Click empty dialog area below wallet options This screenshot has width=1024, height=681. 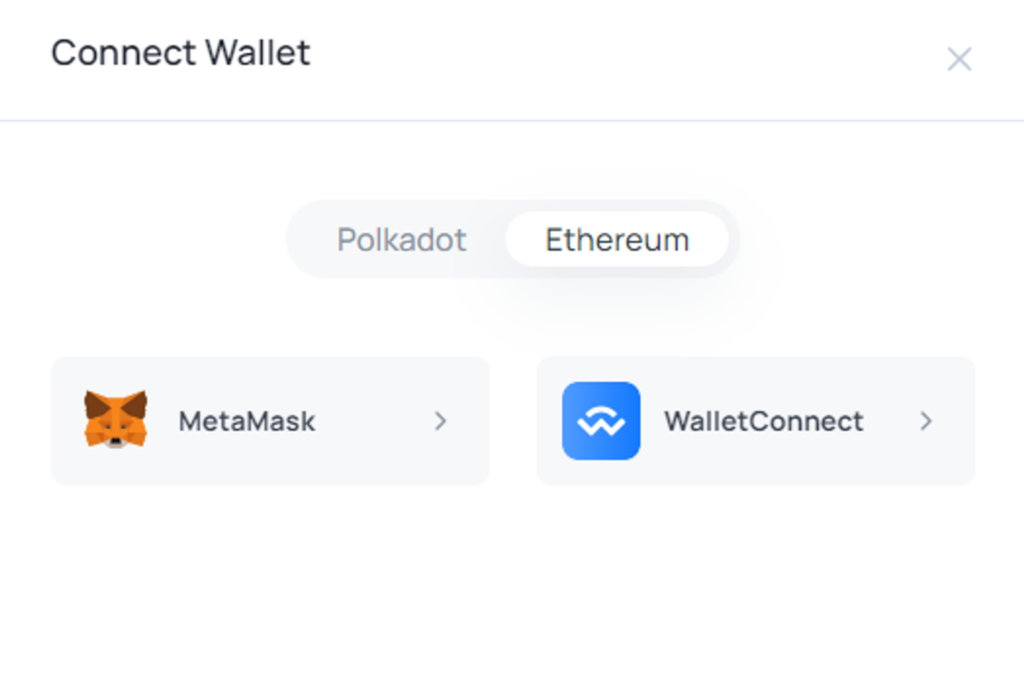(x=512, y=581)
